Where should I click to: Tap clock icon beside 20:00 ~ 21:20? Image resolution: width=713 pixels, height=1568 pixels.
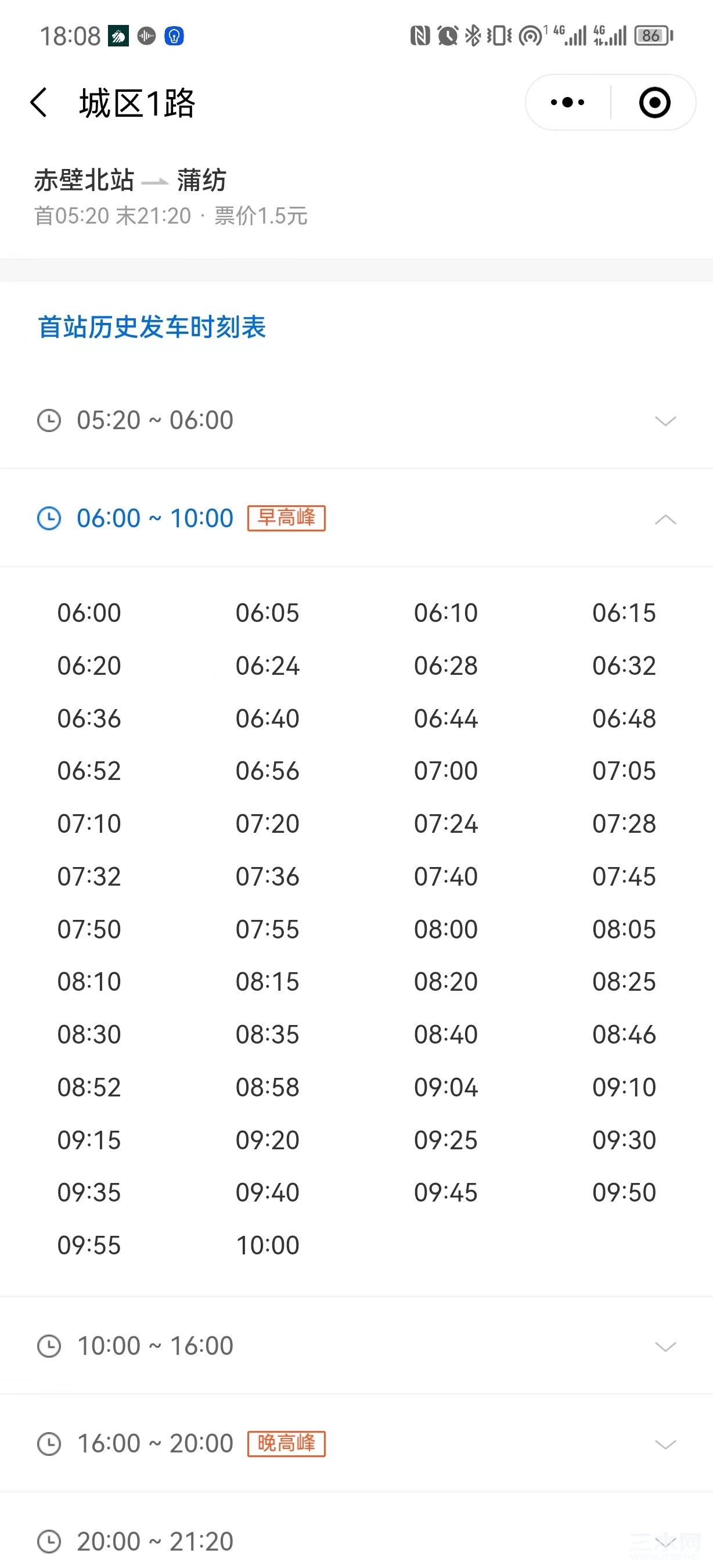[x=49, y=1542]
